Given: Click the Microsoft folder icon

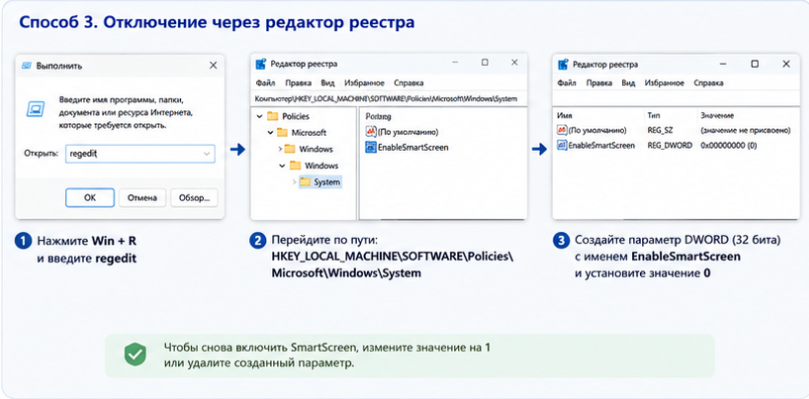Looking at the screenshot, I should click(282, 133).
